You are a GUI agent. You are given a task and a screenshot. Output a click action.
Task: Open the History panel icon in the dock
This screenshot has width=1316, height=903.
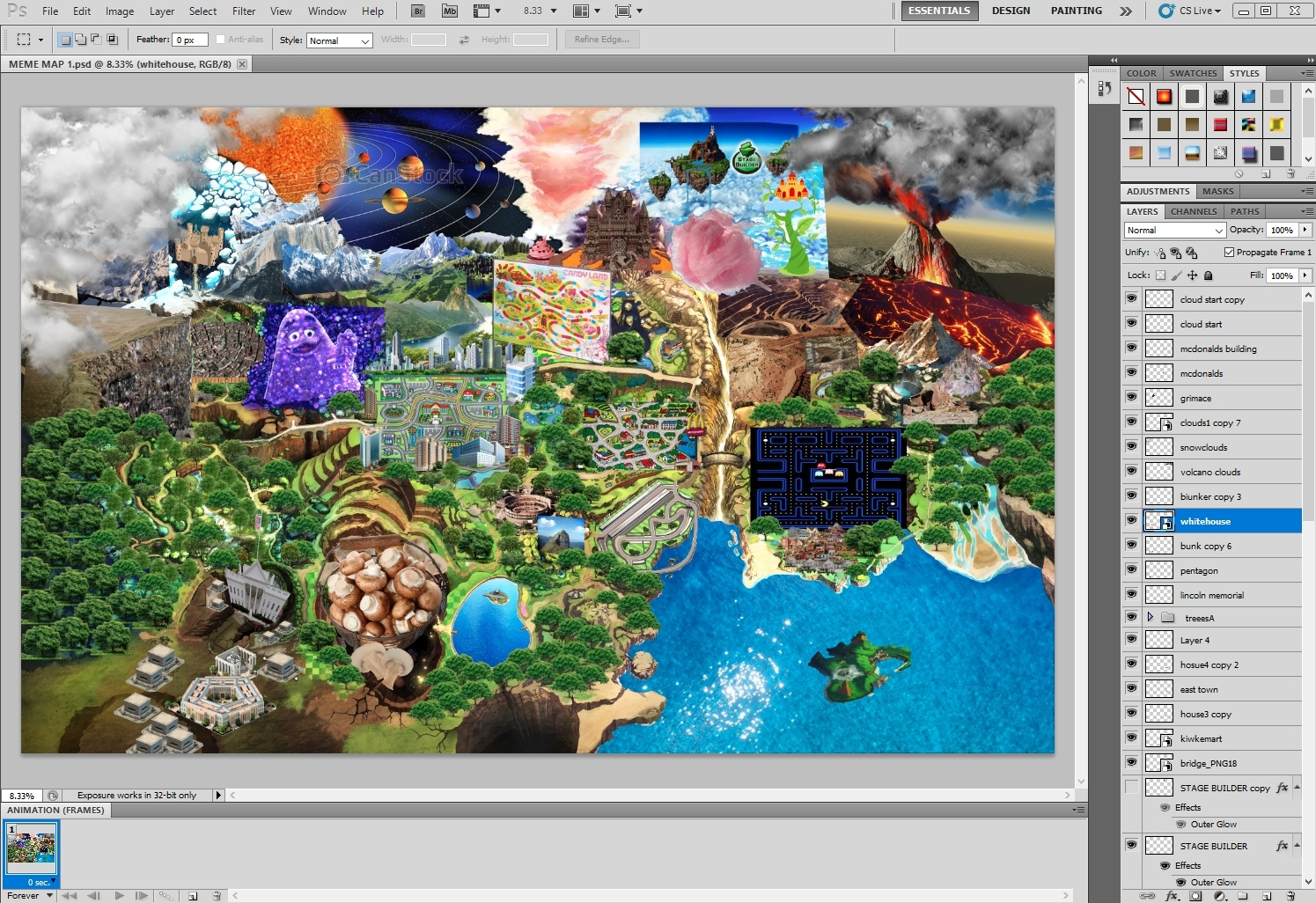pyautogui.click(x=1105, y=88)
